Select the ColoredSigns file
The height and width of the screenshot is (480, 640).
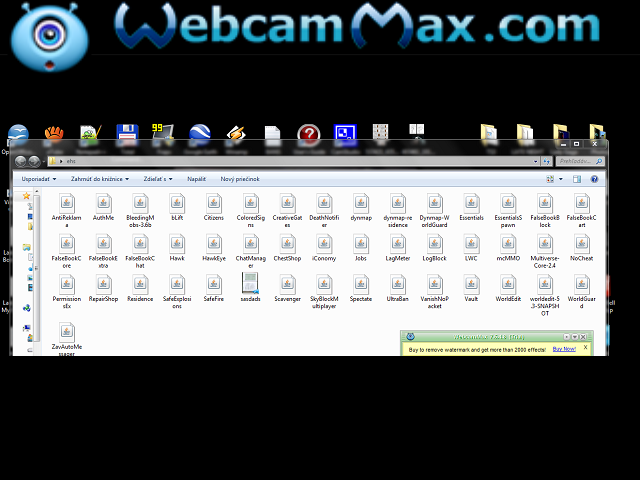pyautogui.click(x=251, y=211)
